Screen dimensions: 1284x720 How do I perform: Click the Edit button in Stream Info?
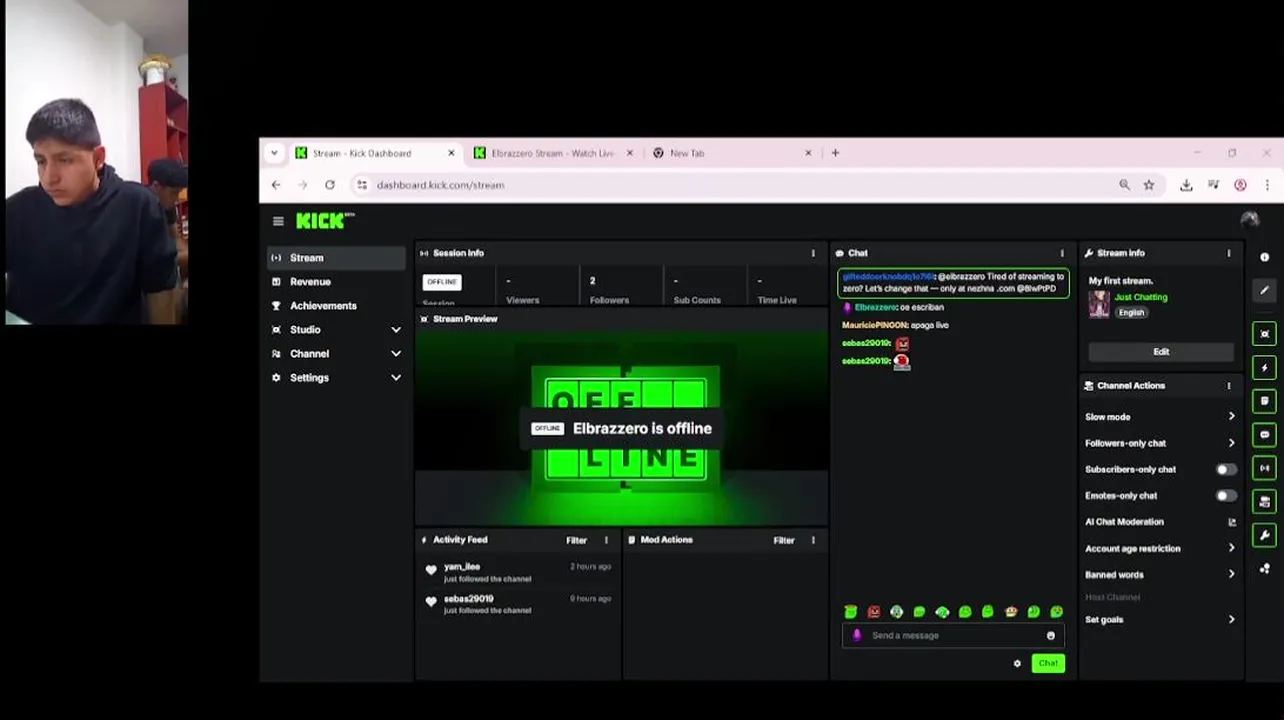(1161, 352)
